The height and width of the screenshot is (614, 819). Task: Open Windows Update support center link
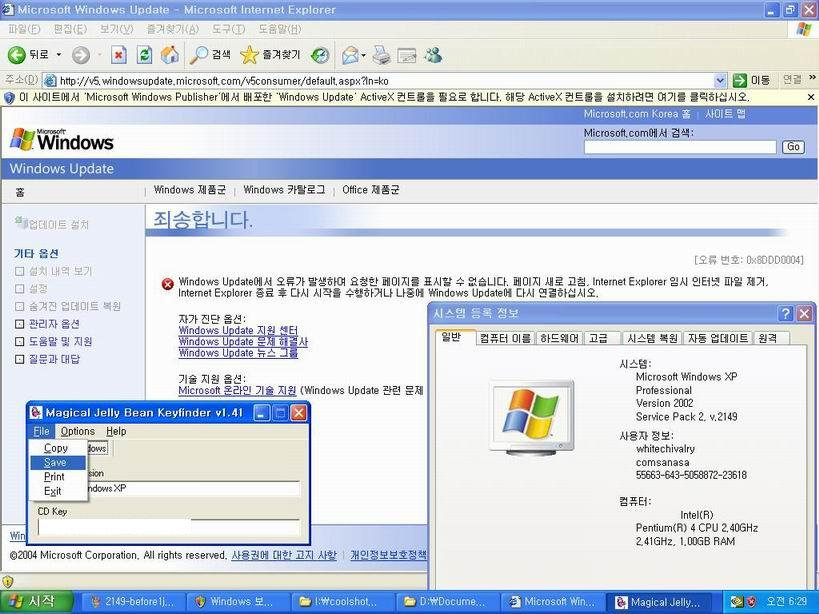coord(238,330)
